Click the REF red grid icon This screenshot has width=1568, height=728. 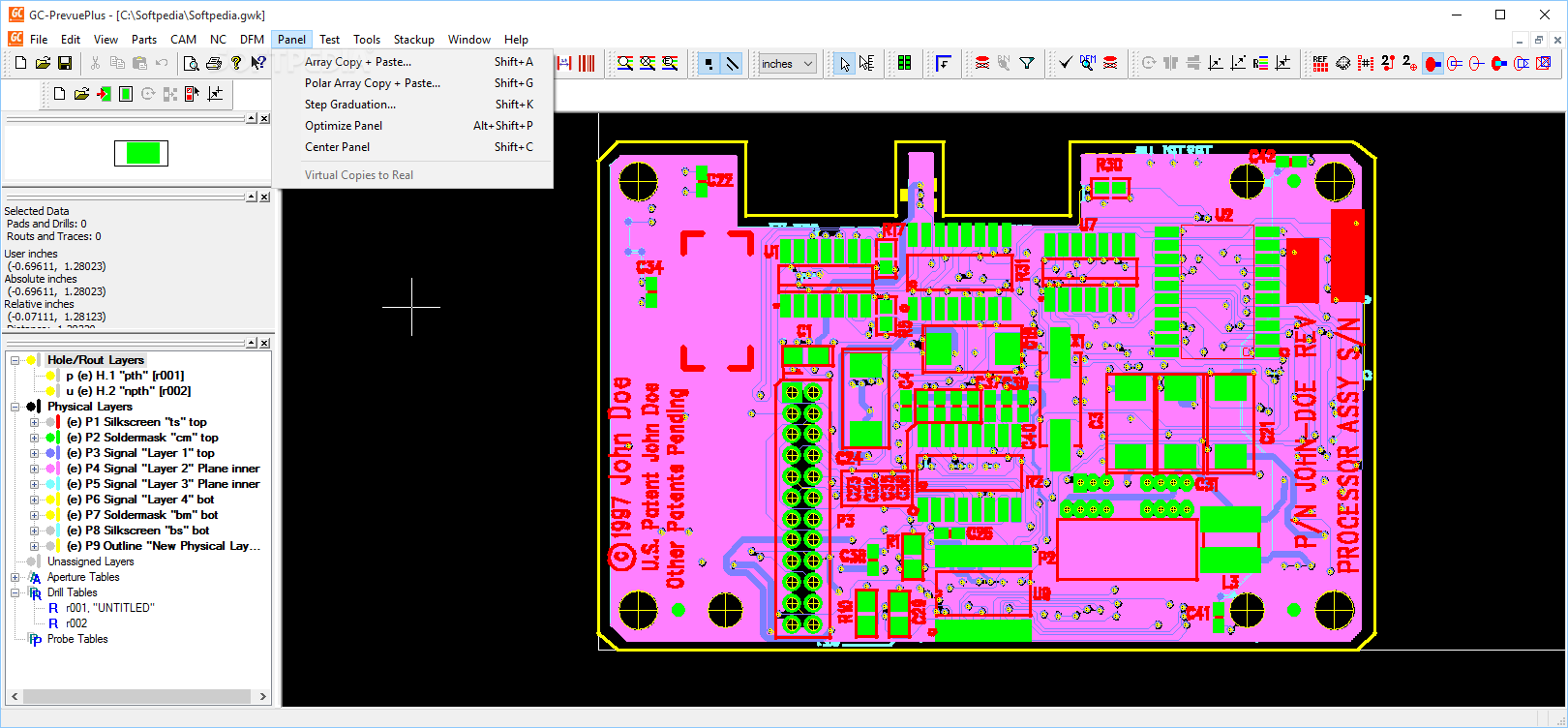[x=1320, y=63]
